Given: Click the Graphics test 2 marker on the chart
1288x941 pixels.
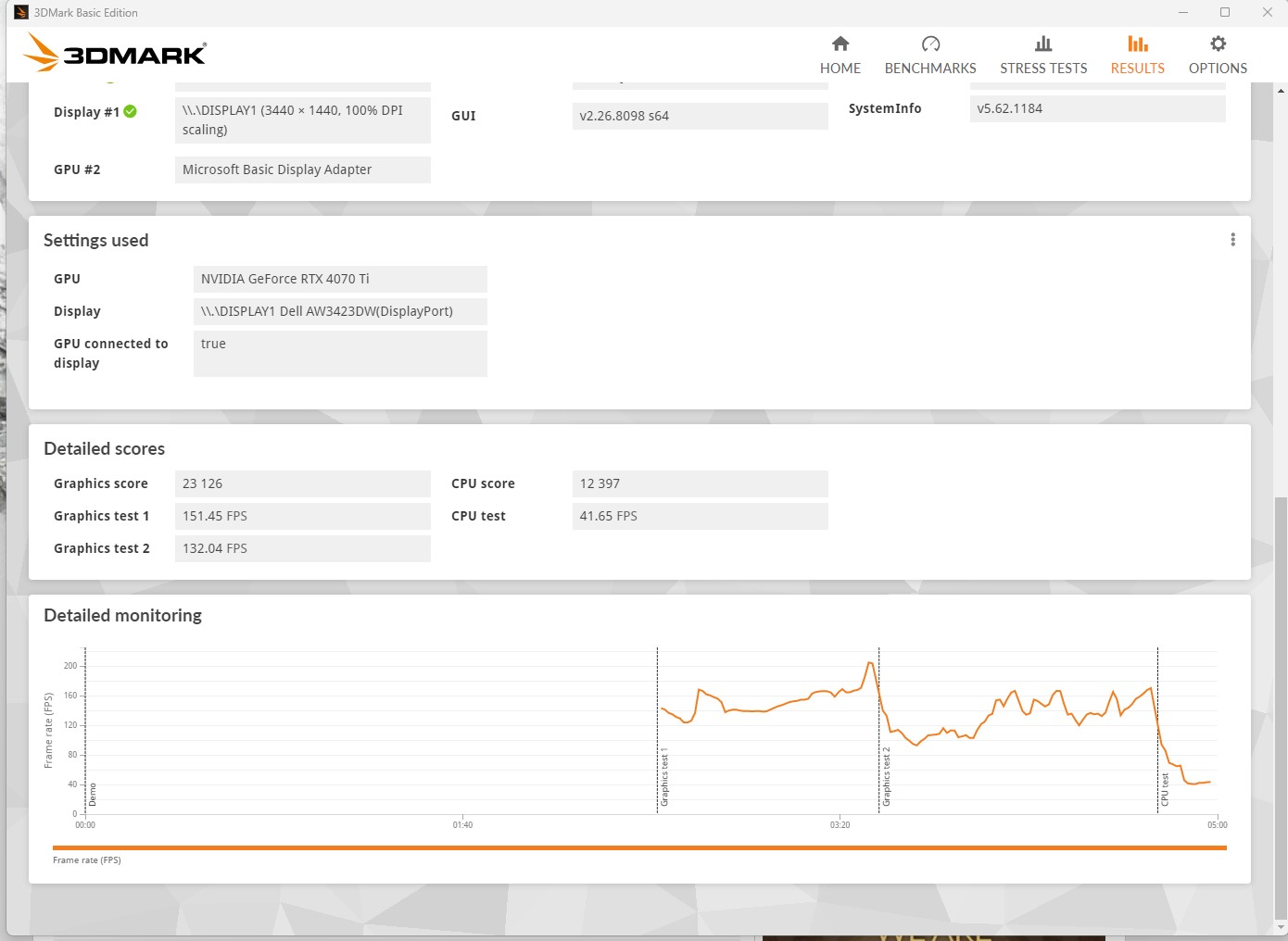Looking at the screenshot, I should click(886, 776).
